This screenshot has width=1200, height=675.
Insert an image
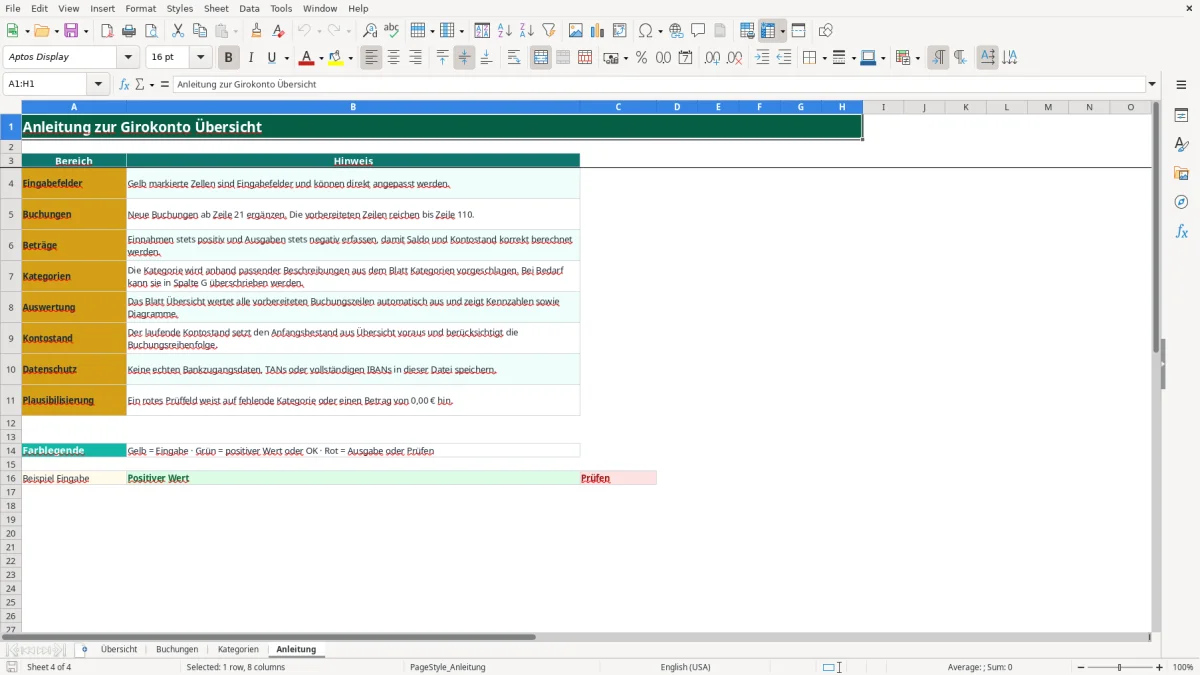(576, 31)
